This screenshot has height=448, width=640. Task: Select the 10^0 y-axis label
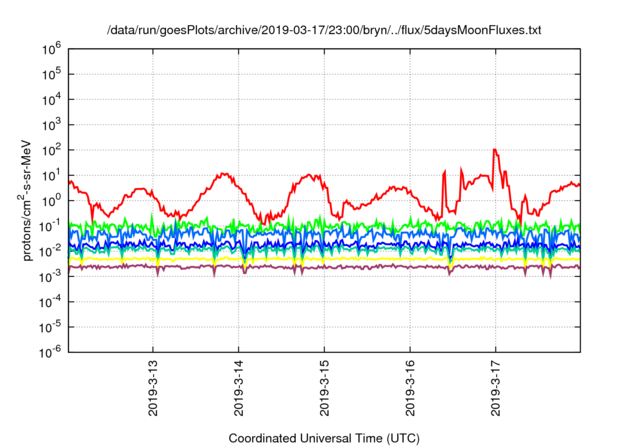tap(51, 202)
